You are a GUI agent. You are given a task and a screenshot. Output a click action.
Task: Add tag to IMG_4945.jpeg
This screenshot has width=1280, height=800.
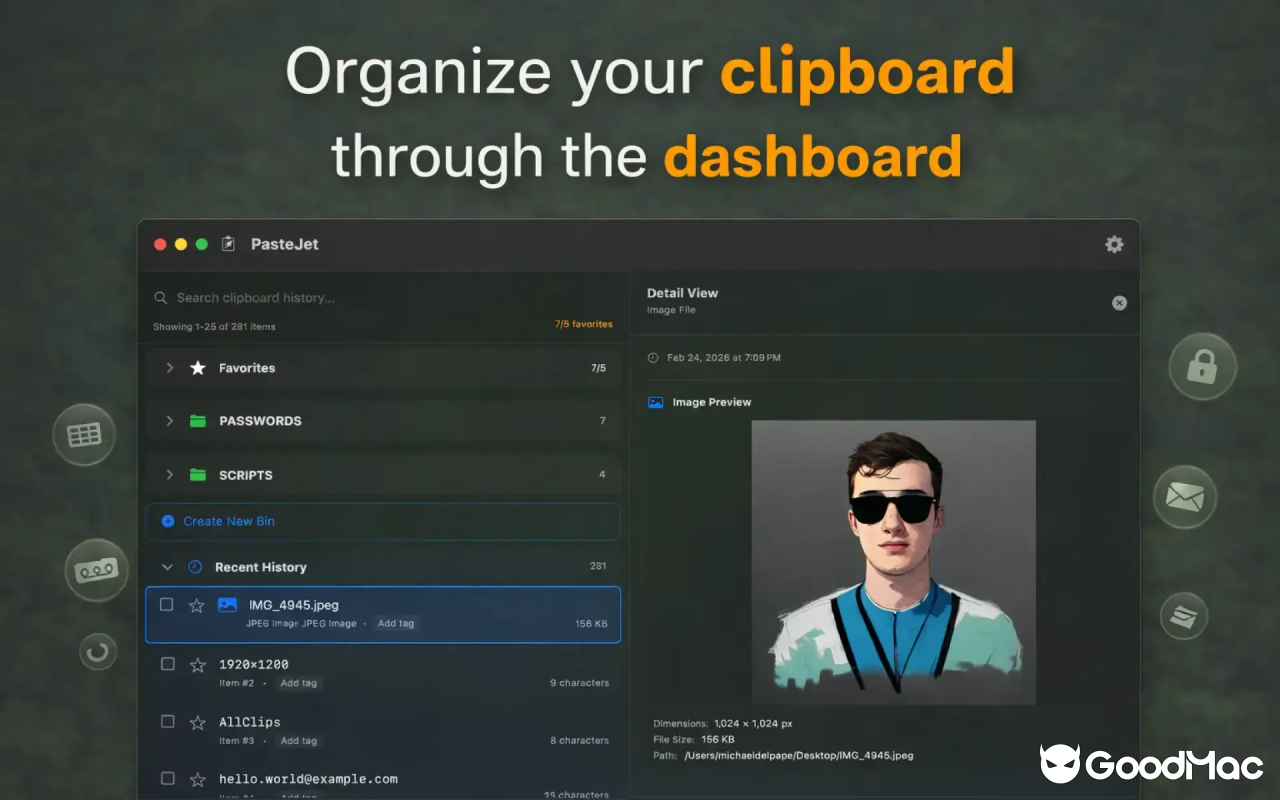pos(395,623)
